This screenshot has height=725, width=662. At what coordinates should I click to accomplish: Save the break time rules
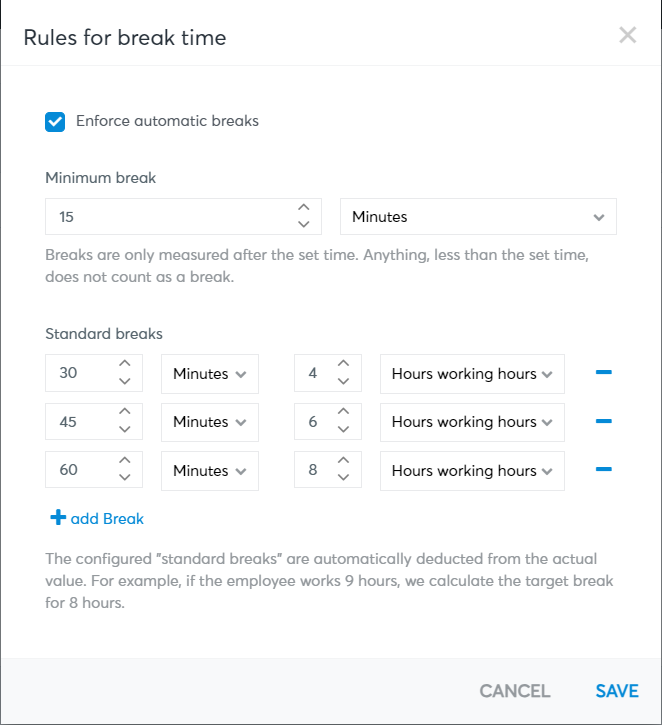(x=617, y=691)
